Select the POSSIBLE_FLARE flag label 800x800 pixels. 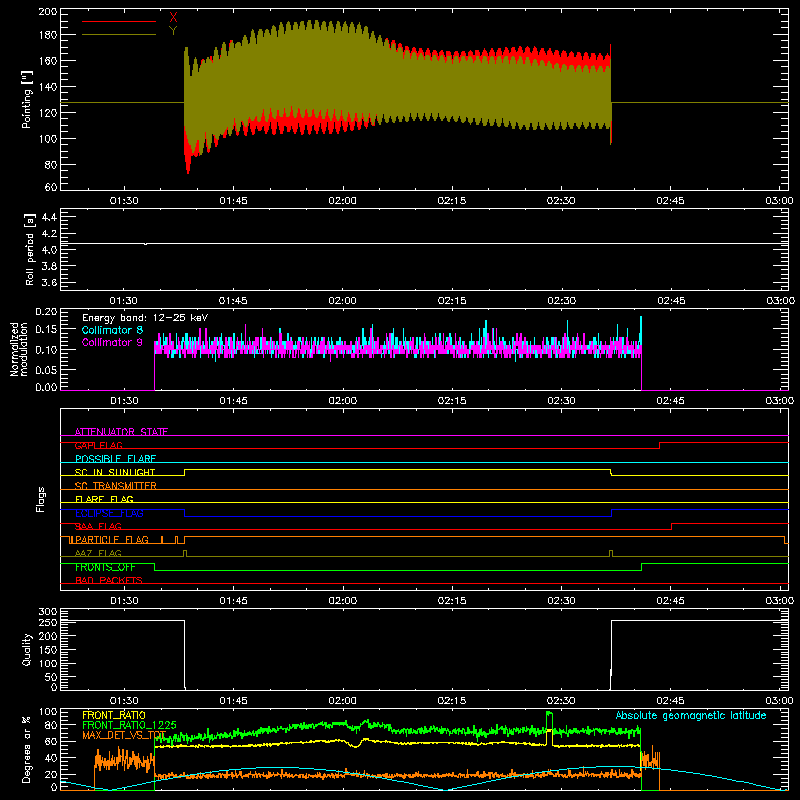click(115, 459)
